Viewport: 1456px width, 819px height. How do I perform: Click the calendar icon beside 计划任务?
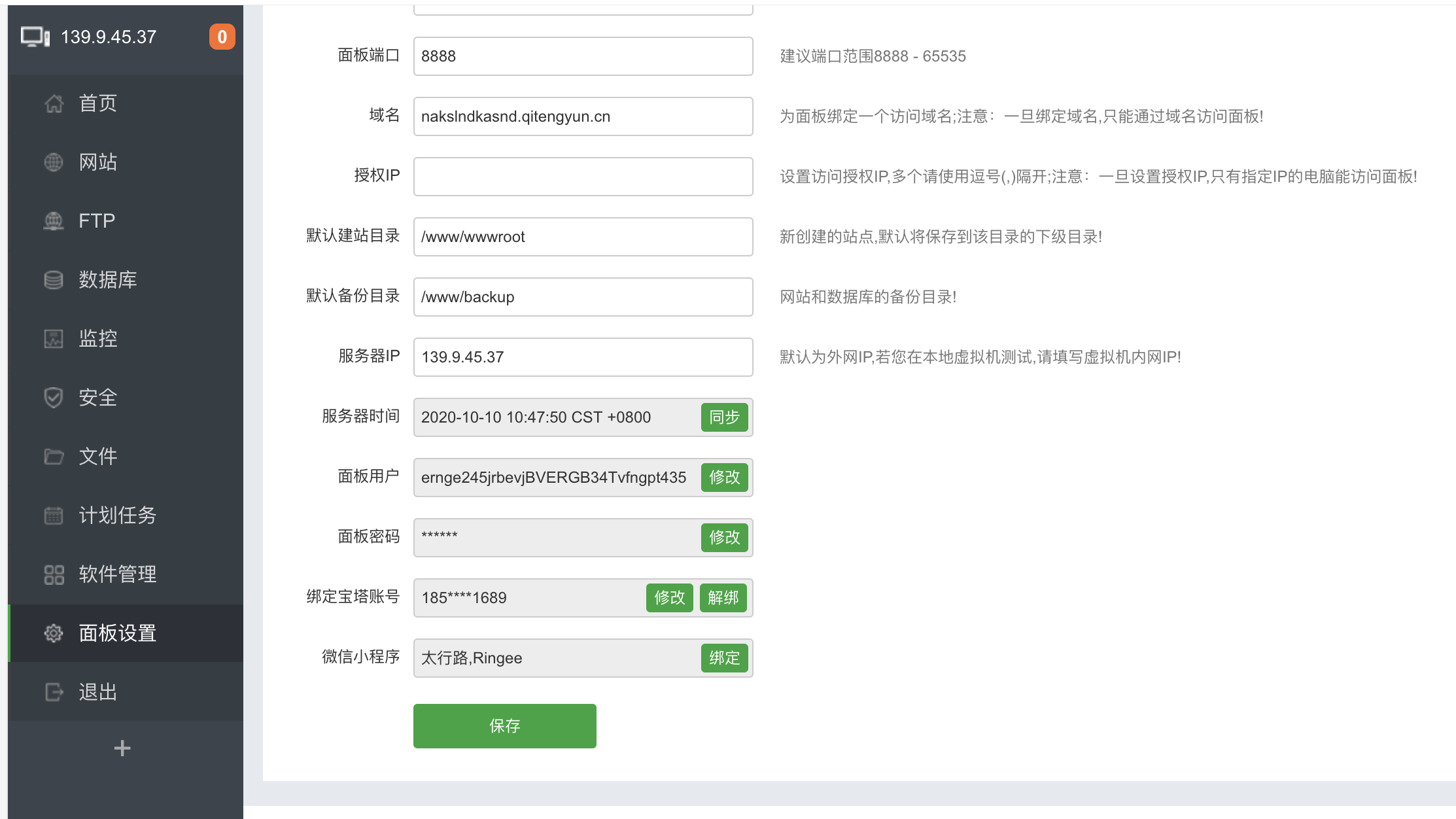click(54, 515)
